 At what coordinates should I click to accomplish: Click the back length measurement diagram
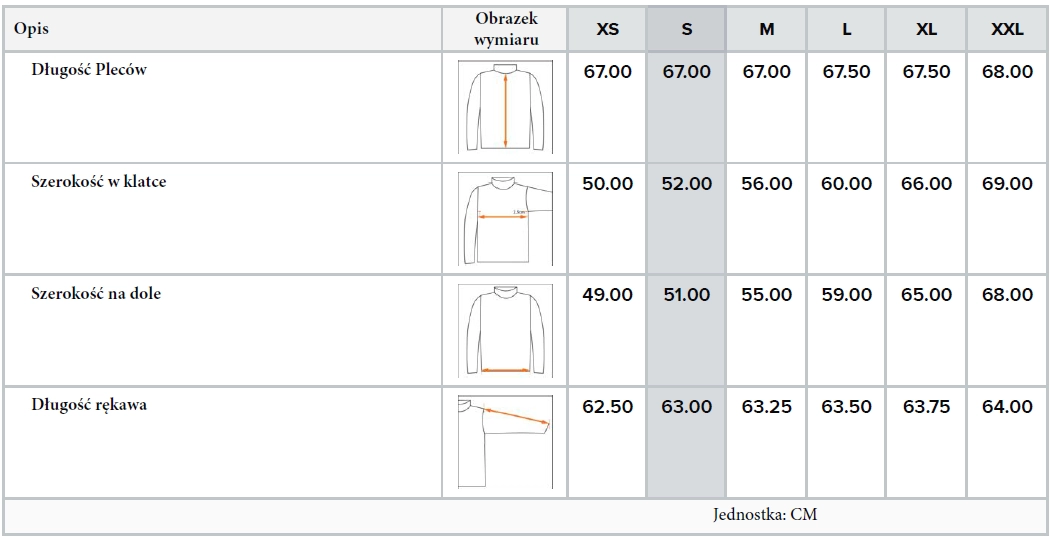coord(505,108)
